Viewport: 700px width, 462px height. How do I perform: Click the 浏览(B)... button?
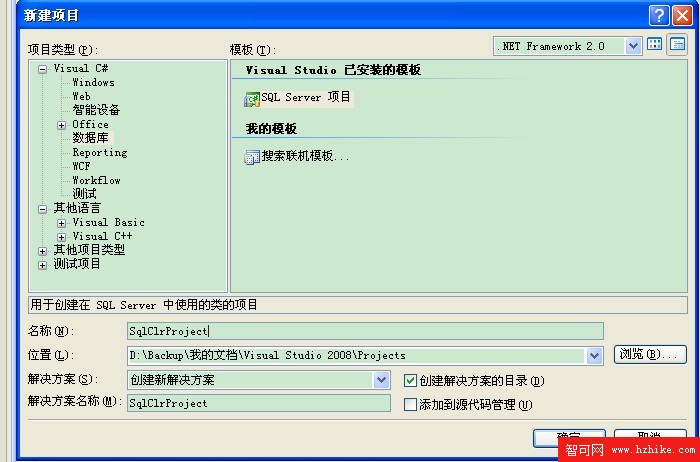(650, 354)
